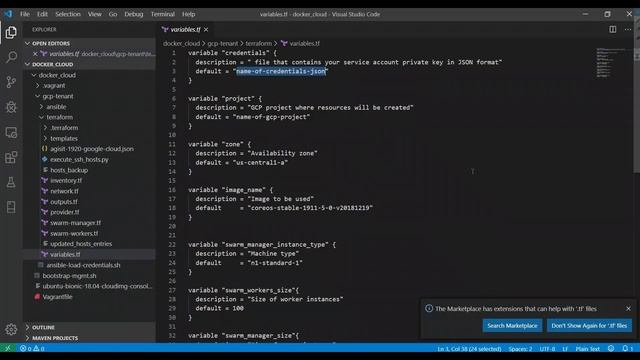Change LF end of line sequence
The width and height of the screenshot is (640, 360).
(x=565, y=349)
